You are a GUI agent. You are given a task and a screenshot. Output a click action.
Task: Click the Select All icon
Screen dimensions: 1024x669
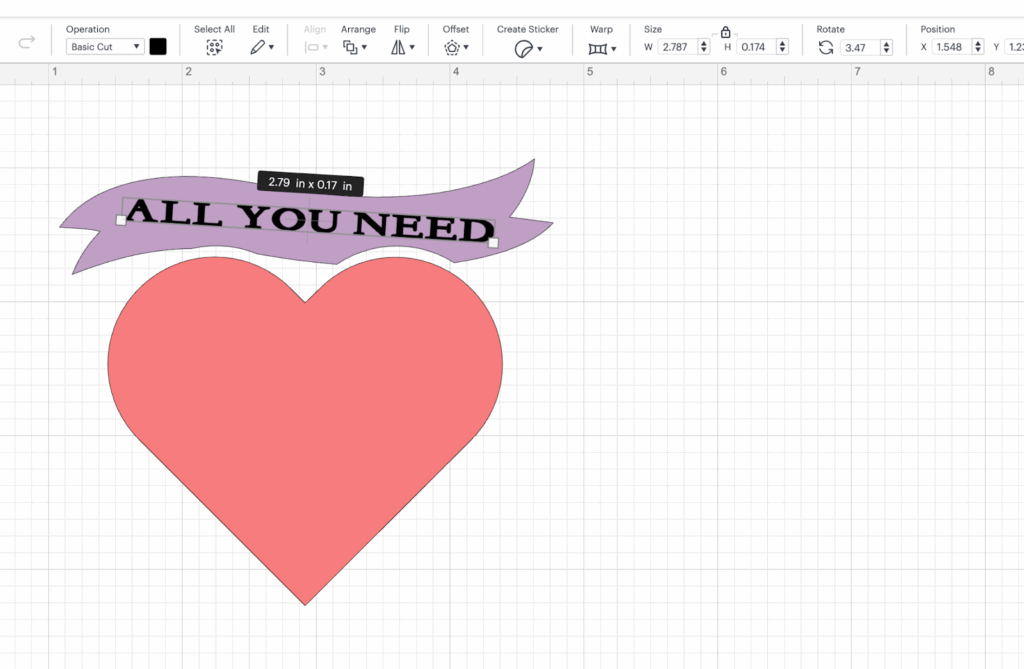click(x=214, y=47)
